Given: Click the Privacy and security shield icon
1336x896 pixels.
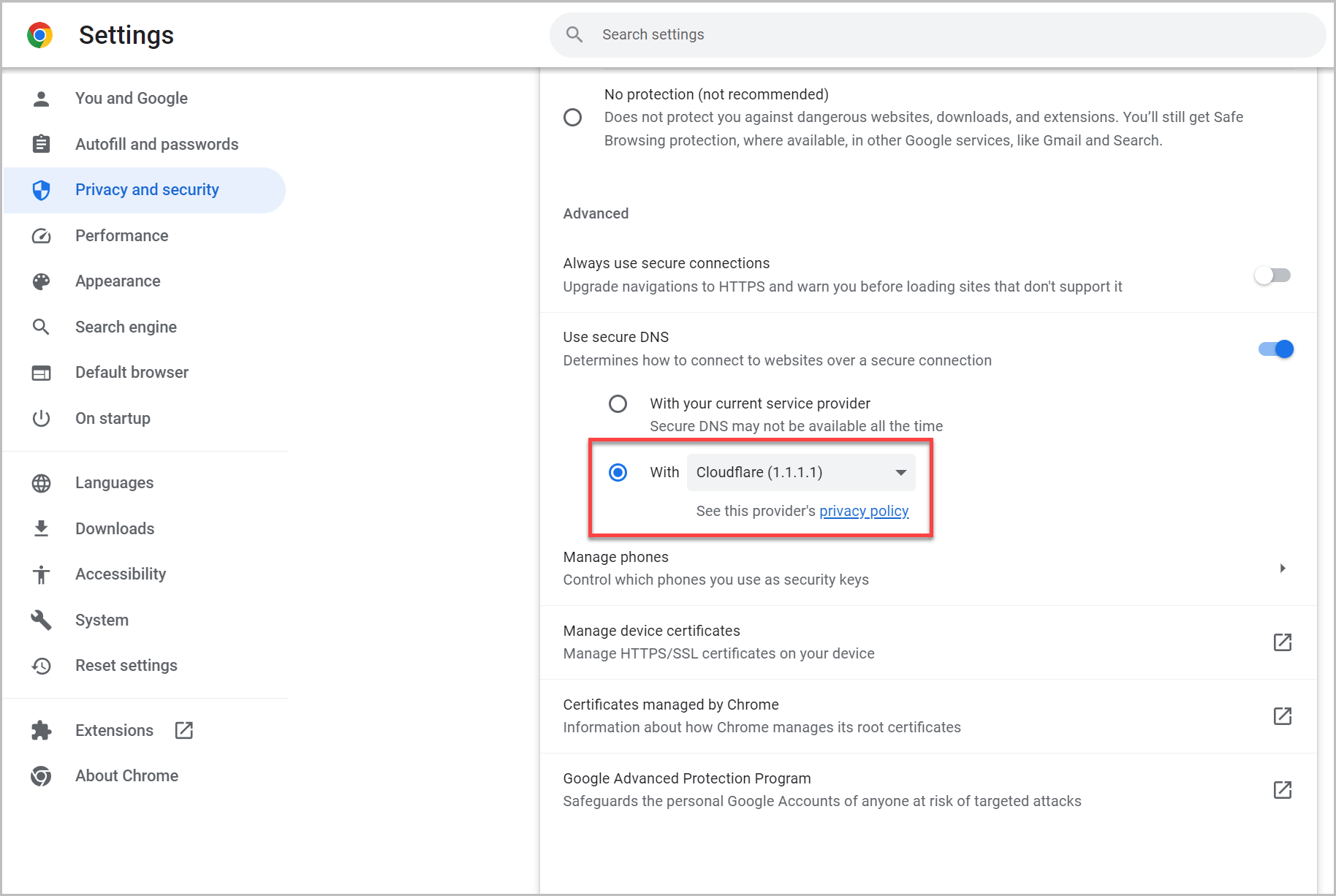Looking at the screenshot, I should tap(42, 190).
